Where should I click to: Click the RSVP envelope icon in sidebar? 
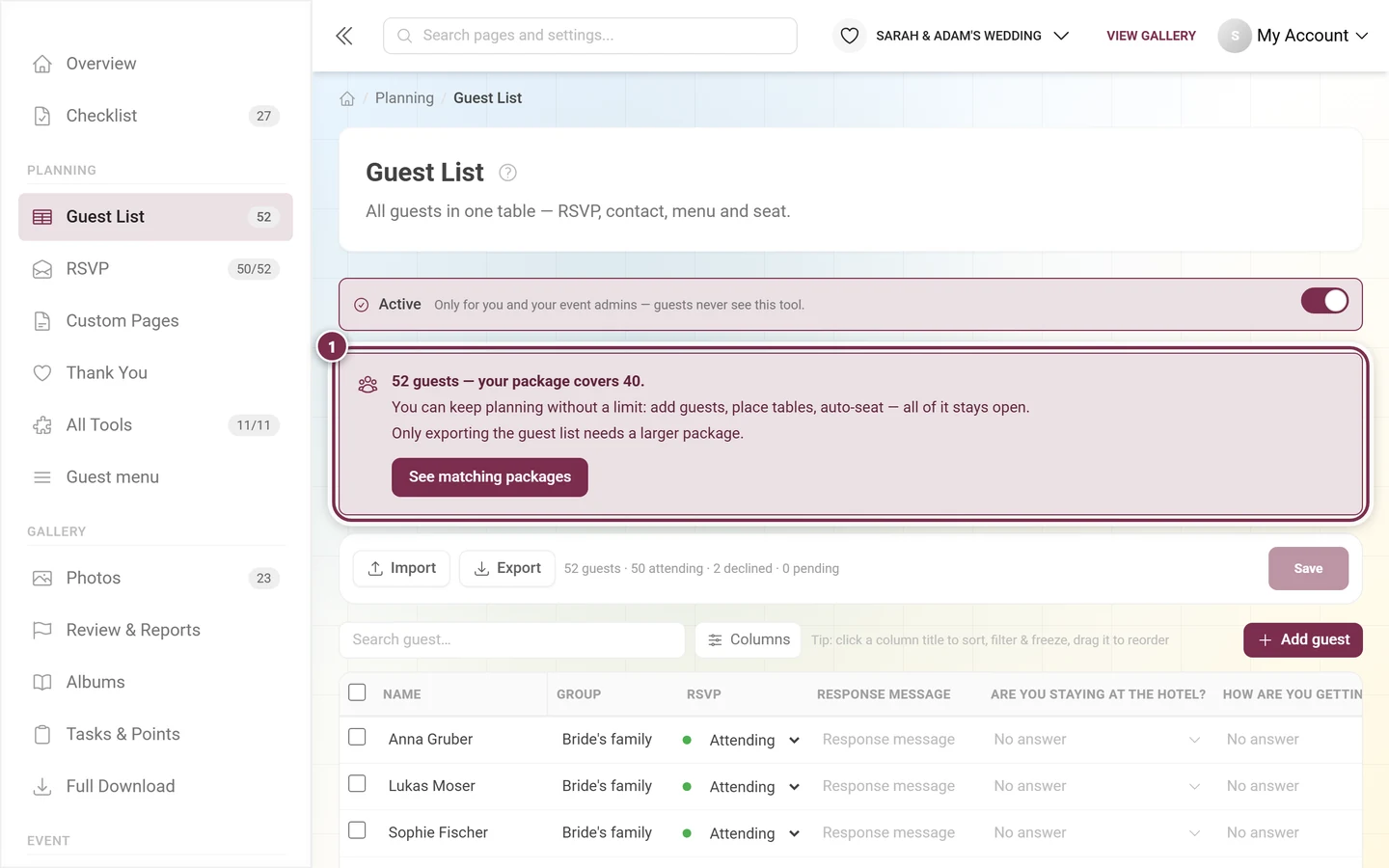pyautogui.click(x=42, y=269)
